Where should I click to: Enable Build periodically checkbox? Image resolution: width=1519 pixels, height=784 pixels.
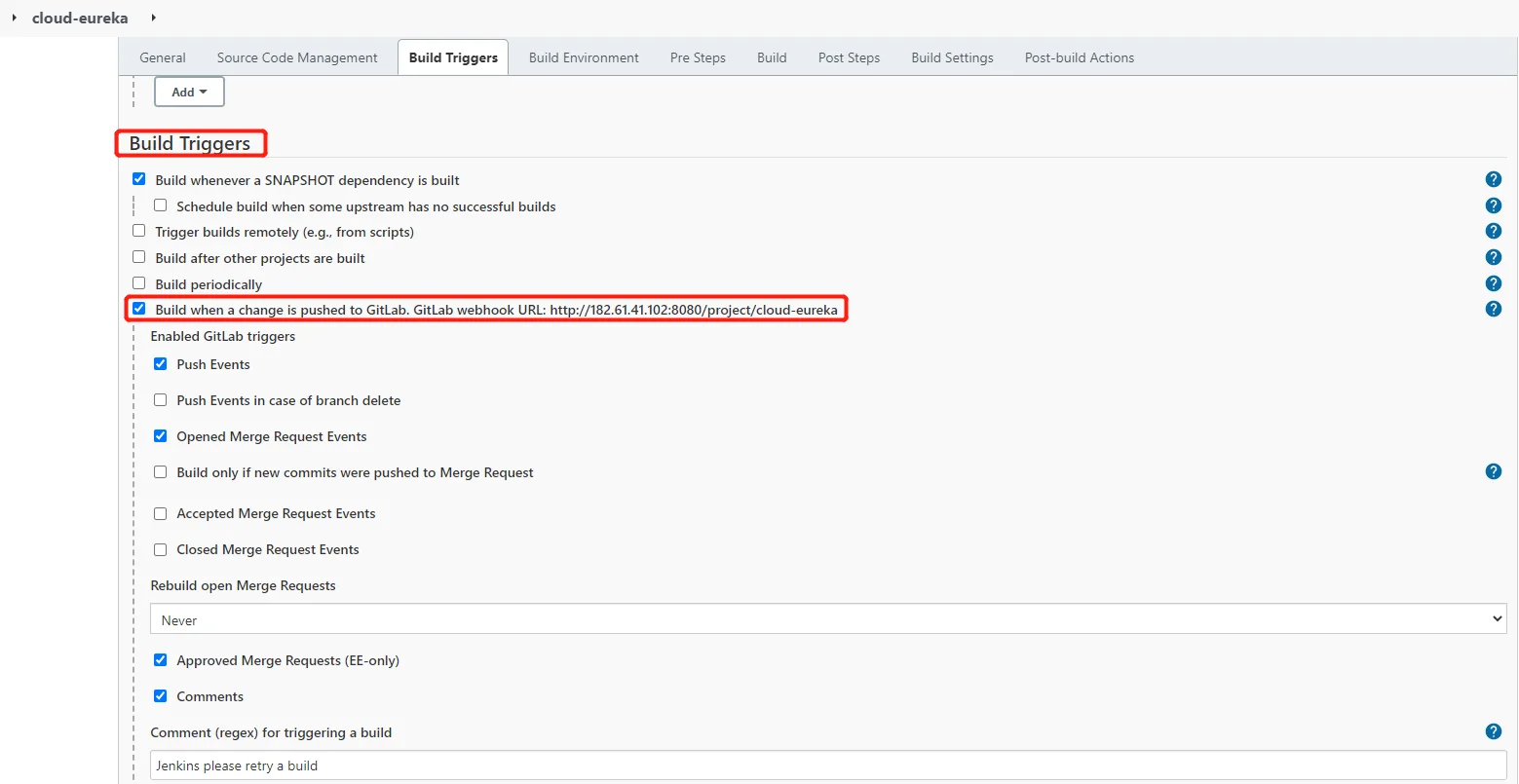138,283
